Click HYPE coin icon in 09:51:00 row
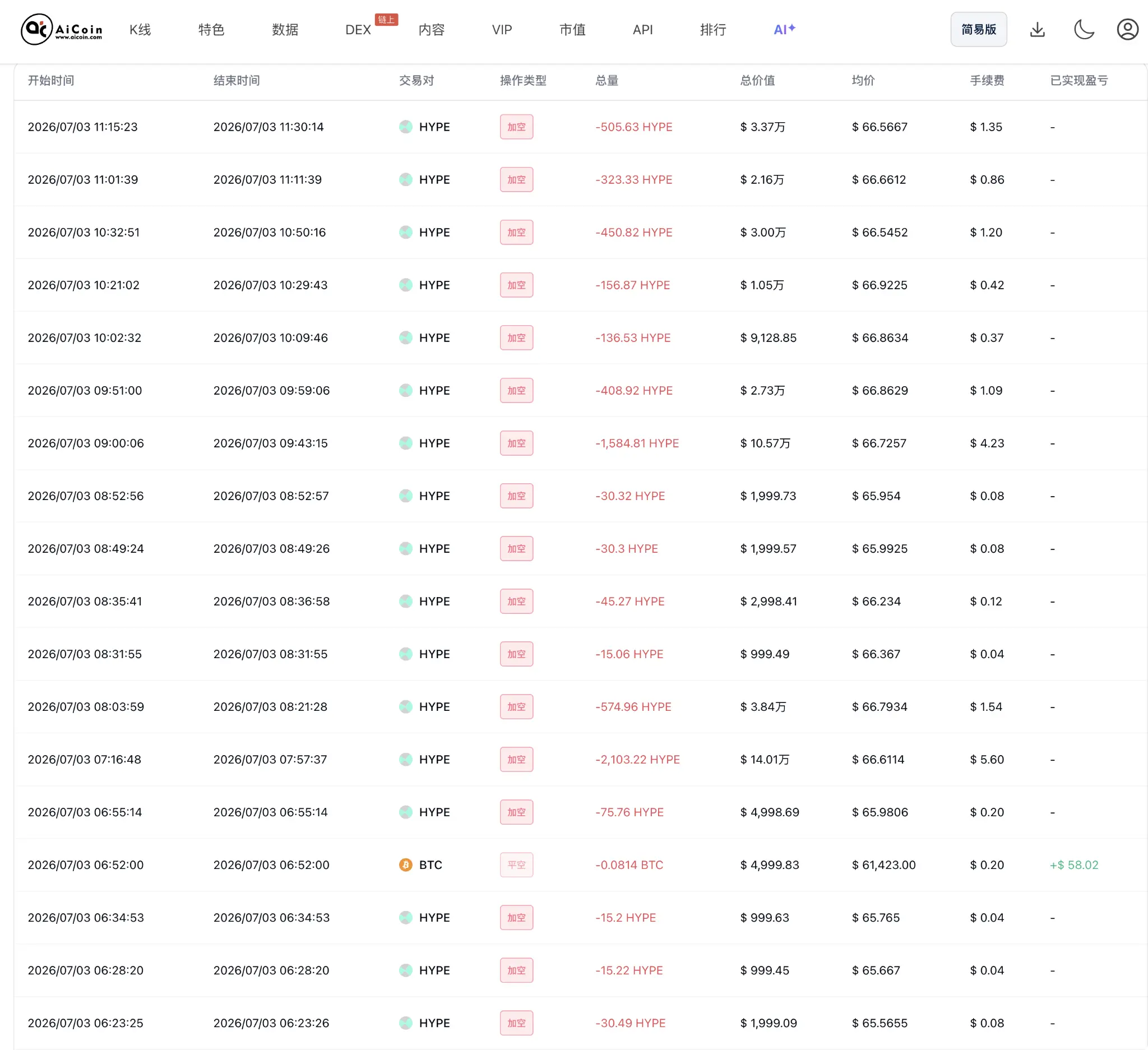This screenshot has width=1148, height=1050. click(405, 390)
